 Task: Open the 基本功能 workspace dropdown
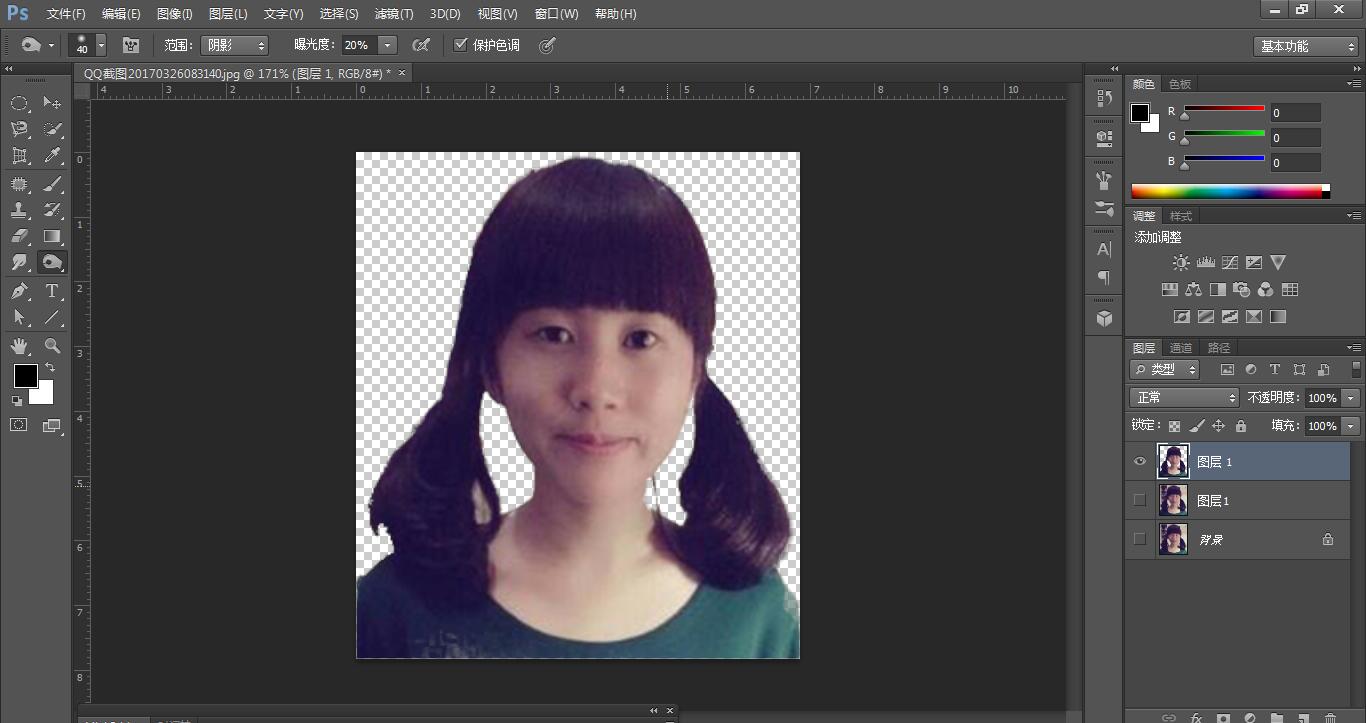1305,45
